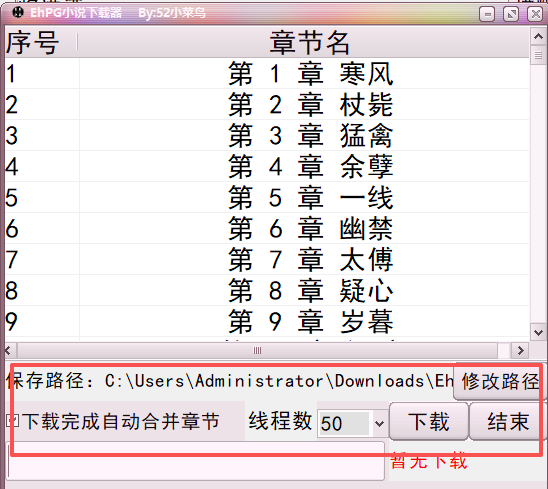Select chapter row 第6章 幽禁
The image size is (548, 489).
267,228
